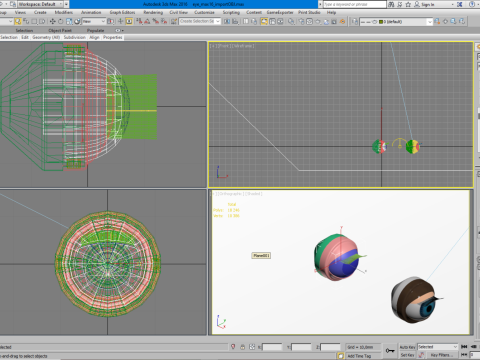This screenshot has height=360, width=480.
Task: Open the Customize menu
Action: [x=204, y=12]
